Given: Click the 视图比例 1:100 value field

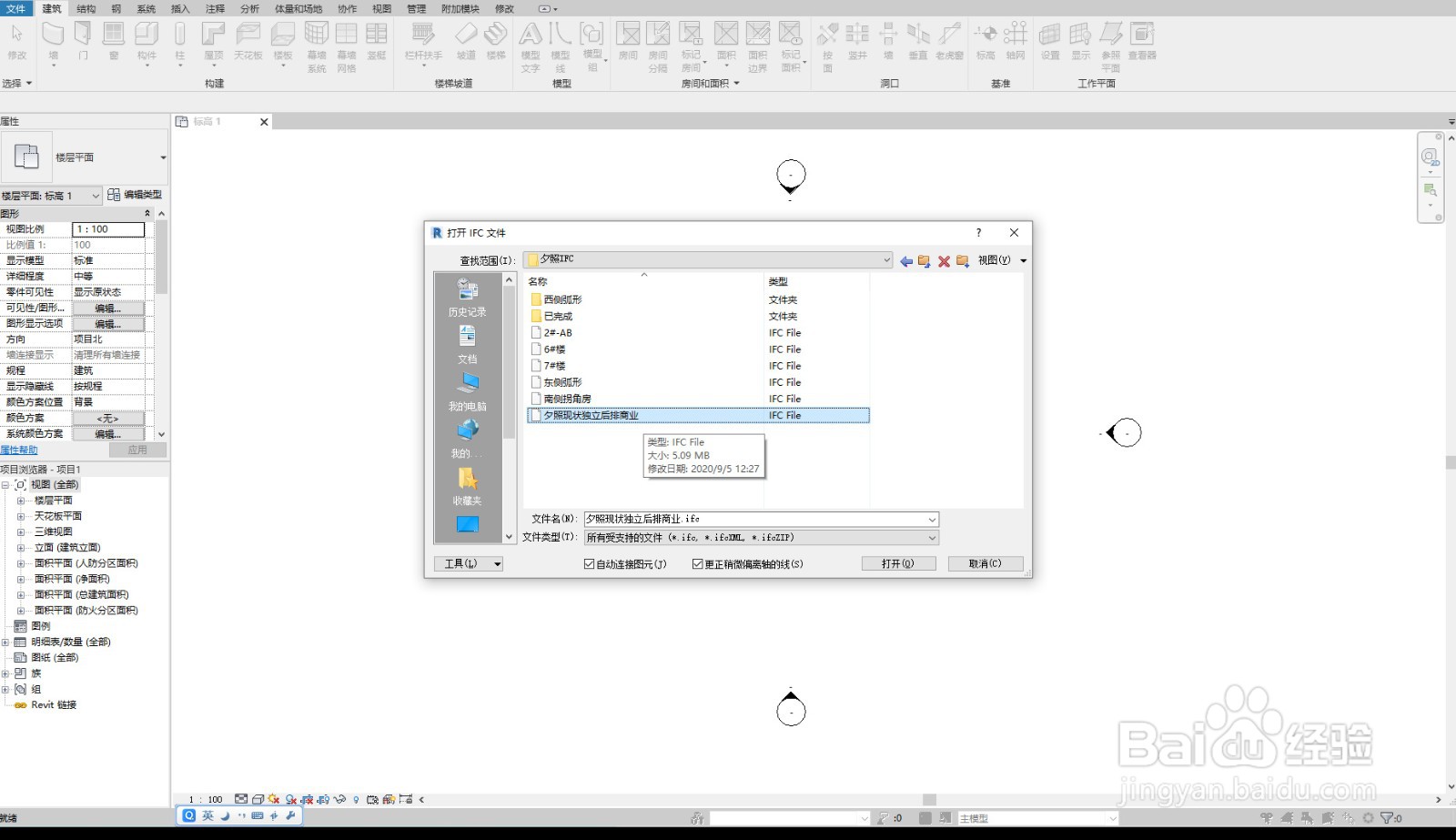Looking at the screenshot, I should click(x=108, y=229).
